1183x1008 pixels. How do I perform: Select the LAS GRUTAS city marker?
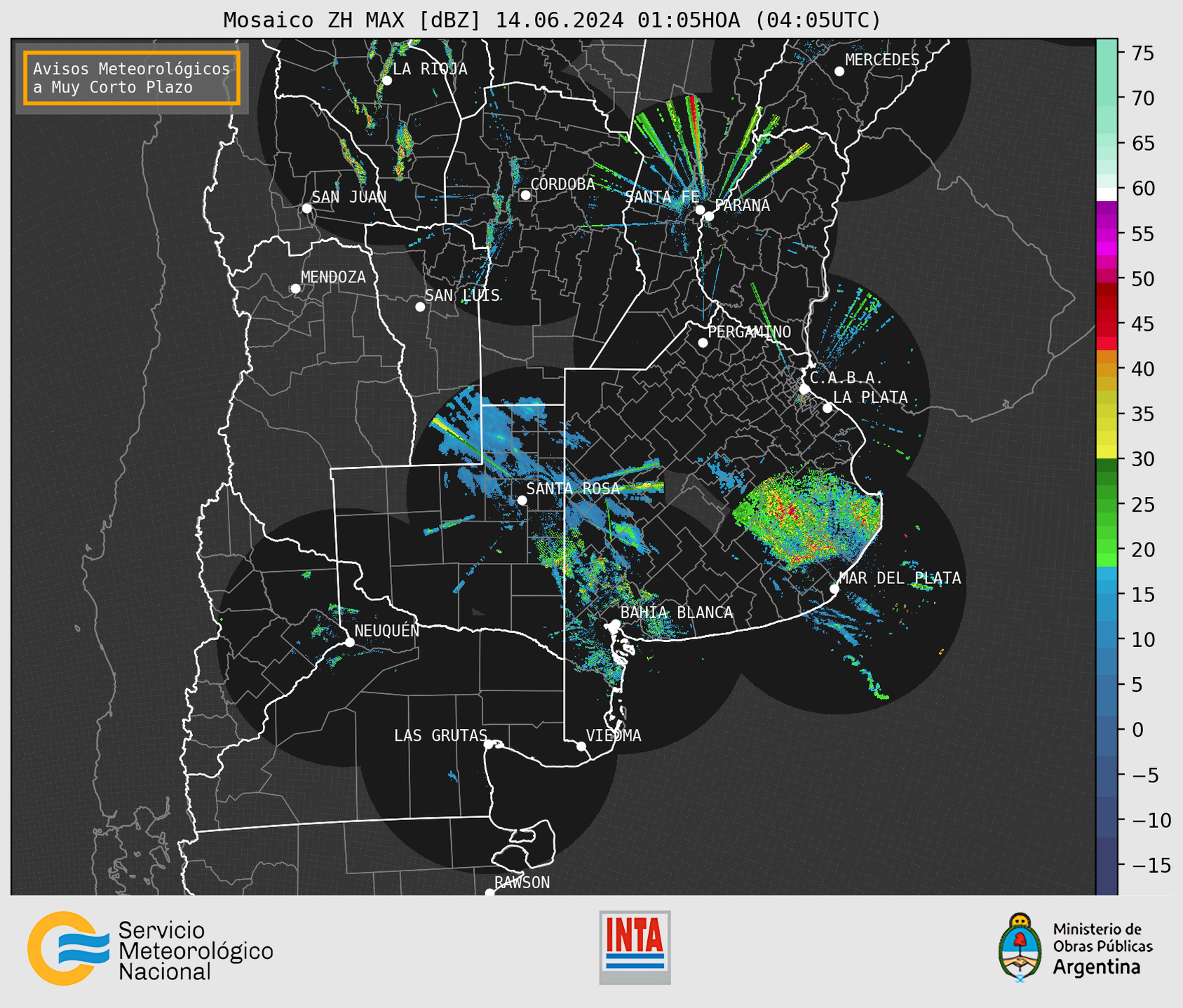(489, 744)
